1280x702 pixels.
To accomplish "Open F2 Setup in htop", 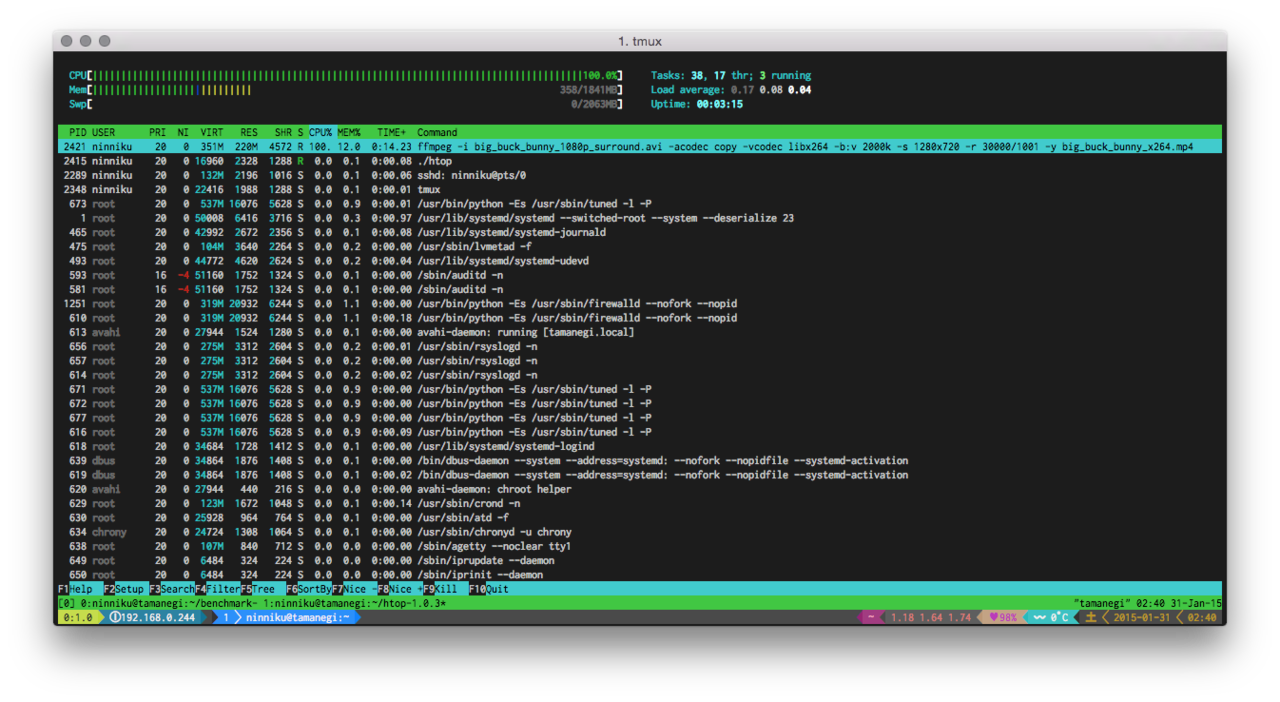I will [125, 589].
